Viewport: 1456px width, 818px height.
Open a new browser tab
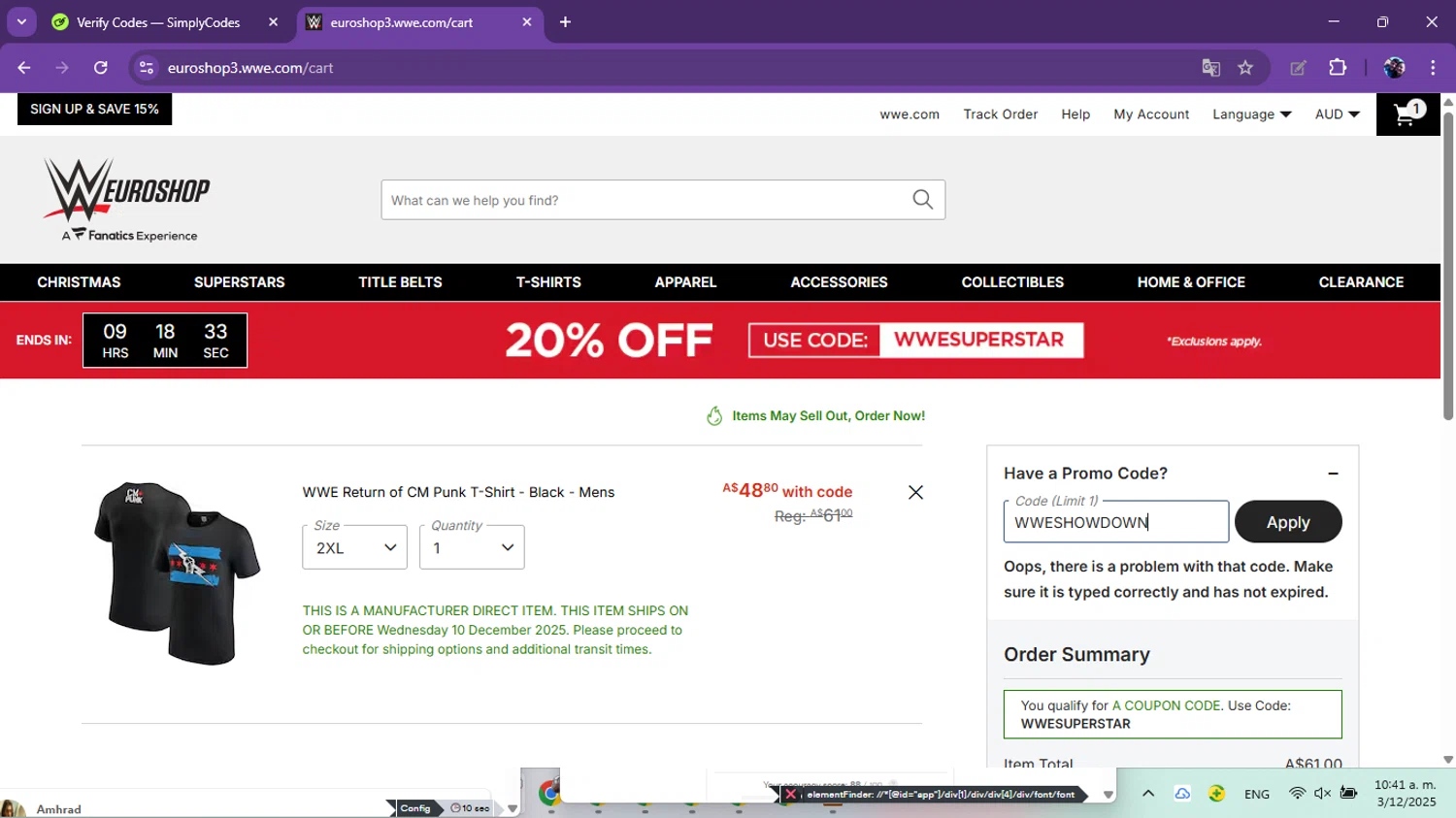pyautogui.click(x=565, y=22)
